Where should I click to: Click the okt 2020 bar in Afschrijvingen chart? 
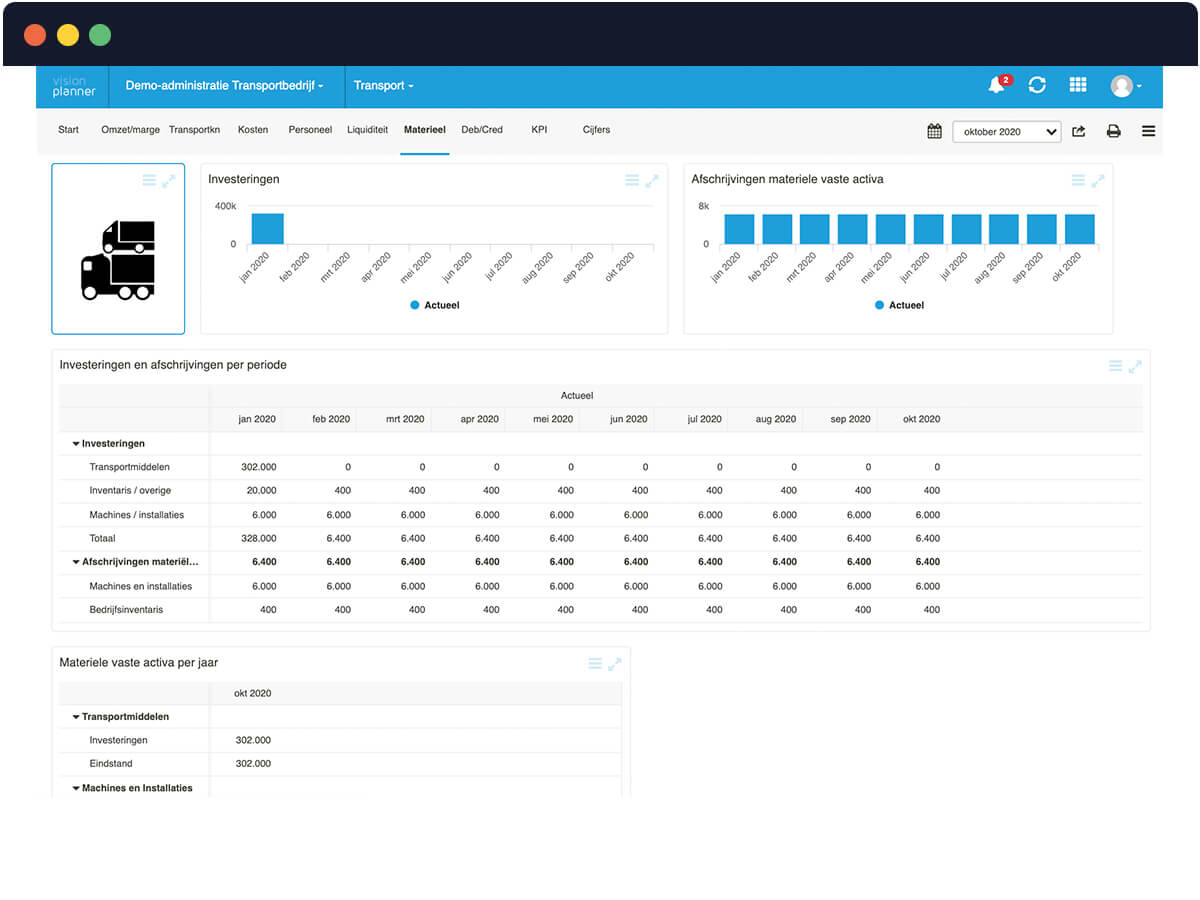click(x=1079, y=229)
